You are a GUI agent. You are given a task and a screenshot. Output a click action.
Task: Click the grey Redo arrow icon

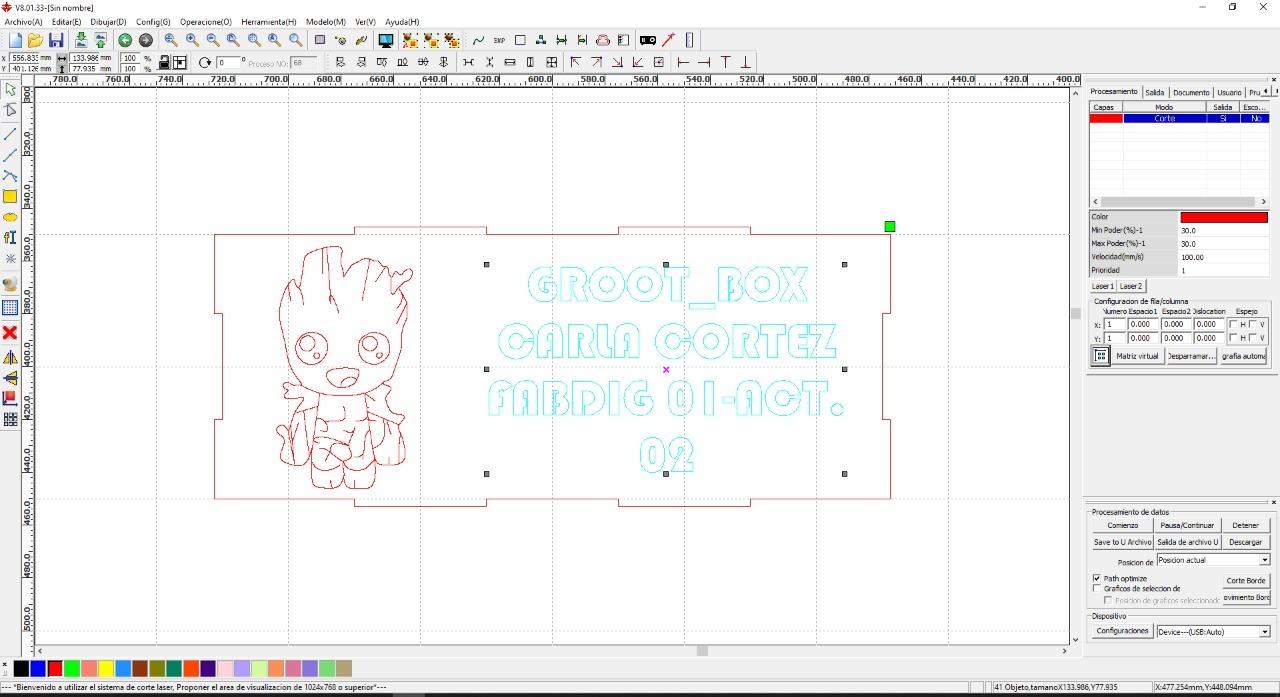145,40
